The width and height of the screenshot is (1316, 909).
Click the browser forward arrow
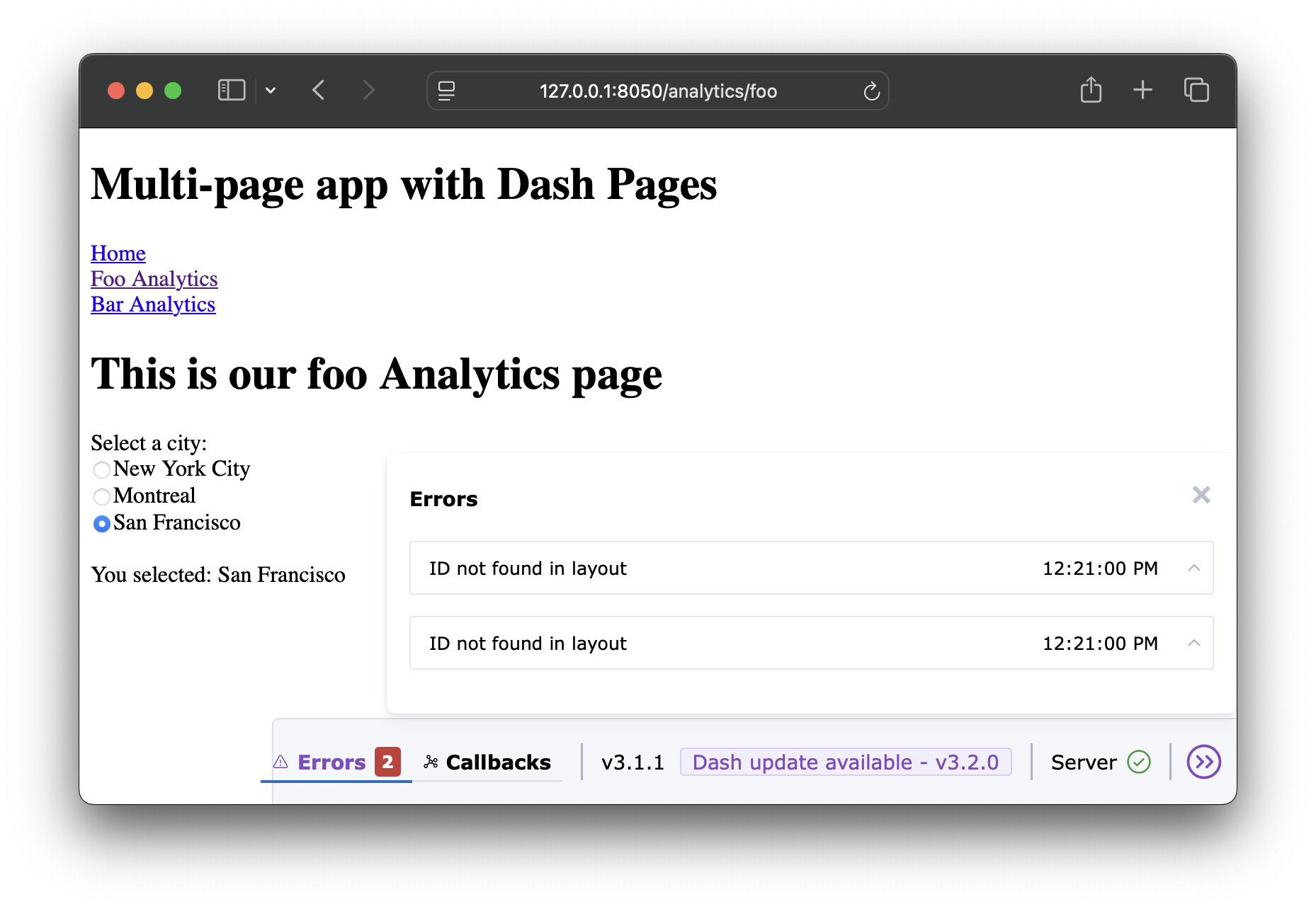[368, 91]
